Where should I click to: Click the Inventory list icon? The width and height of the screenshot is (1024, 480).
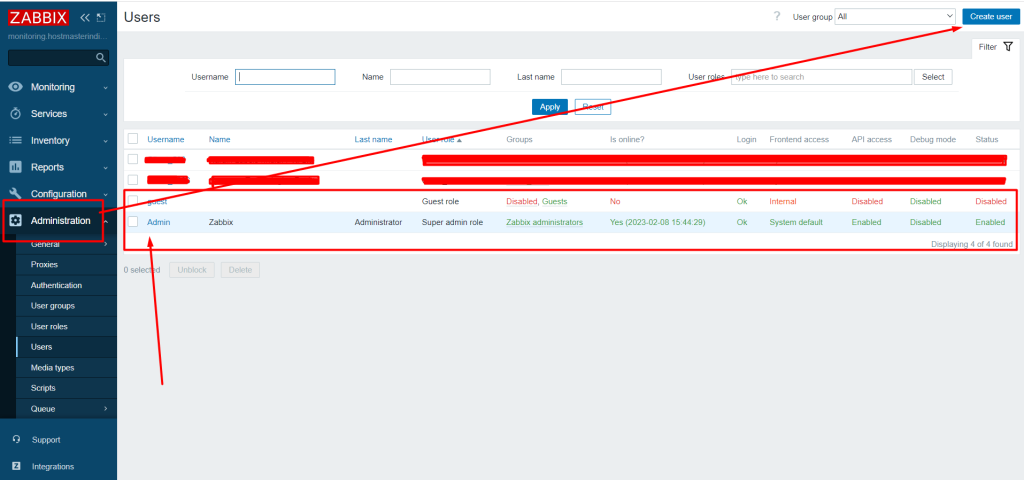(15, 141)
